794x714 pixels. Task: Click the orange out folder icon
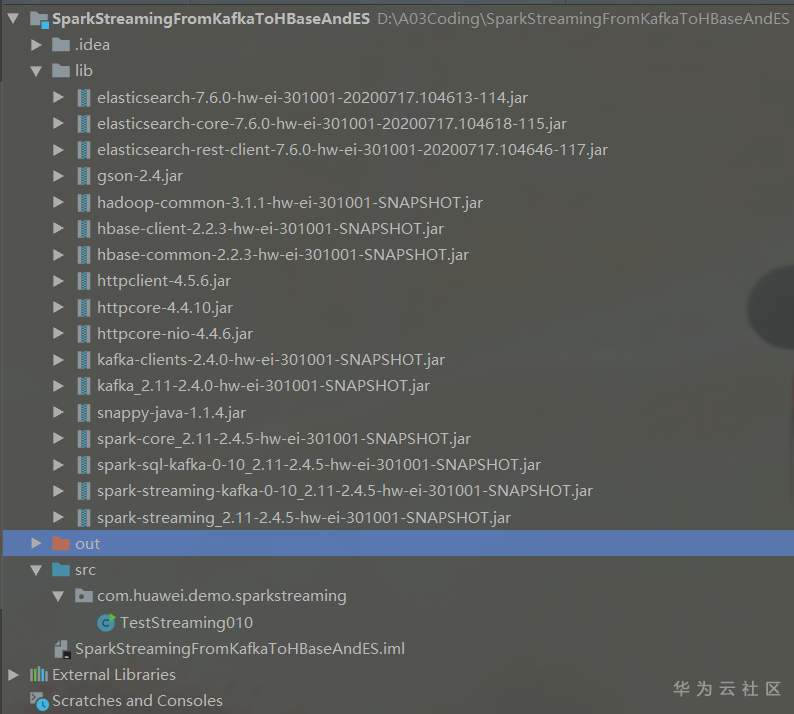[x=61, y=544]
